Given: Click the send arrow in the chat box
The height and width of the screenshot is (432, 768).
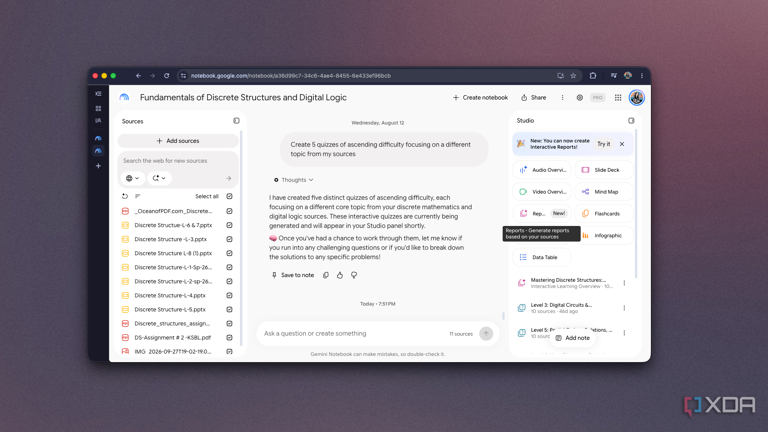Looking at the screenshot, I should coord(486,334).
